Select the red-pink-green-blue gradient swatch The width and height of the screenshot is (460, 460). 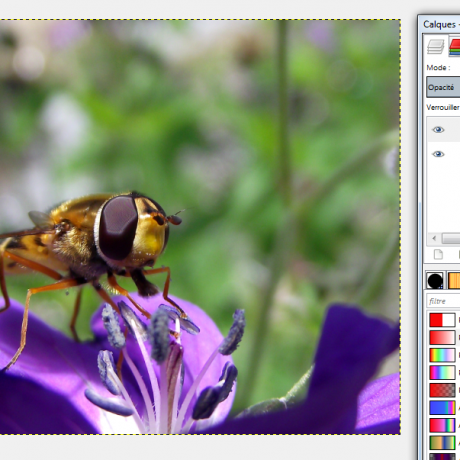point(442,425)
